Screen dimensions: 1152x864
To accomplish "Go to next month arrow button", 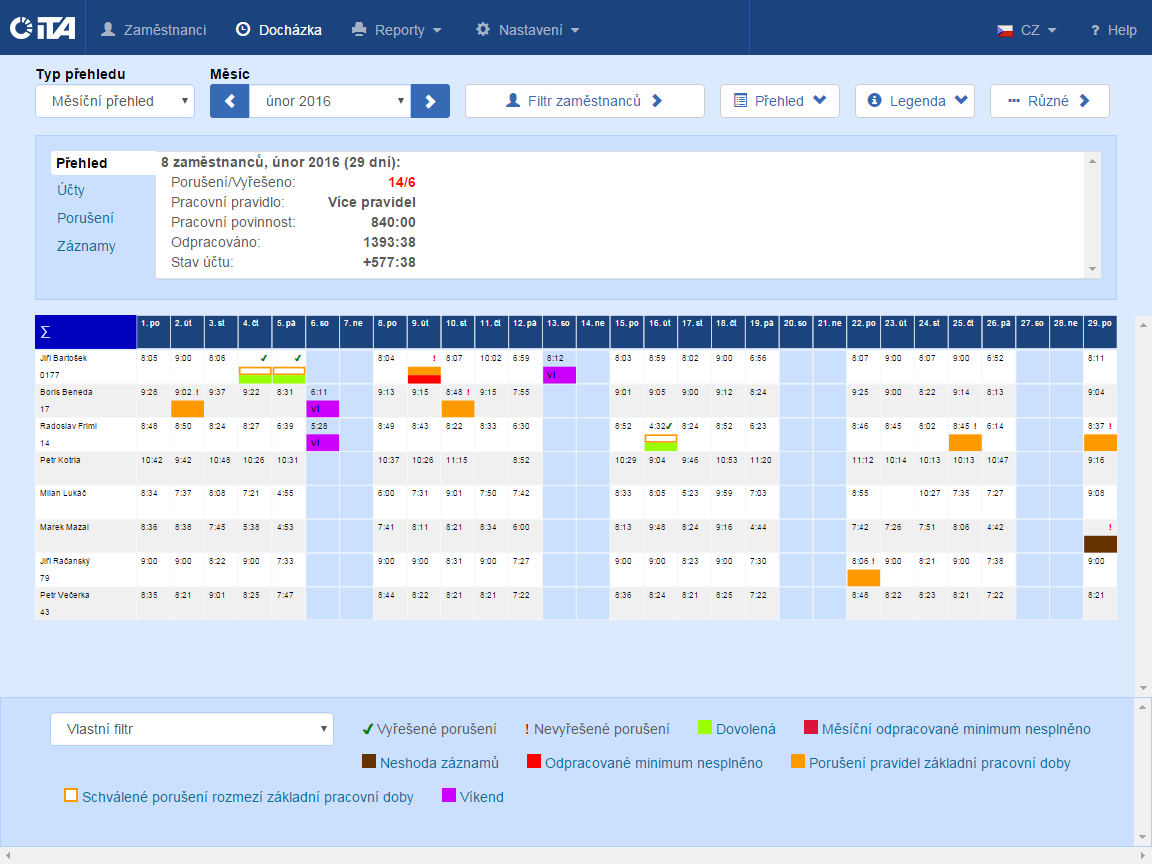I will point(430,101).
